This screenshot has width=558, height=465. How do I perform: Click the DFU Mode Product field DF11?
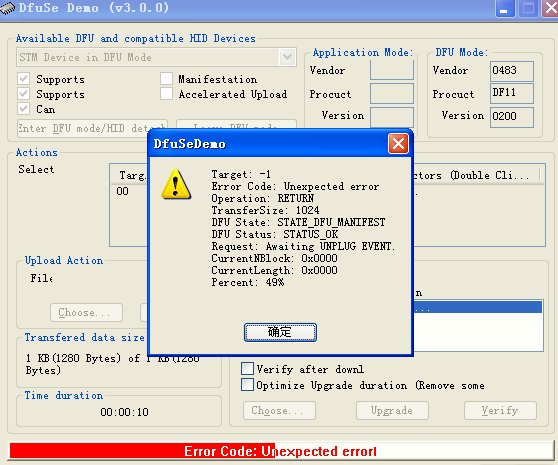pos(512,93)
